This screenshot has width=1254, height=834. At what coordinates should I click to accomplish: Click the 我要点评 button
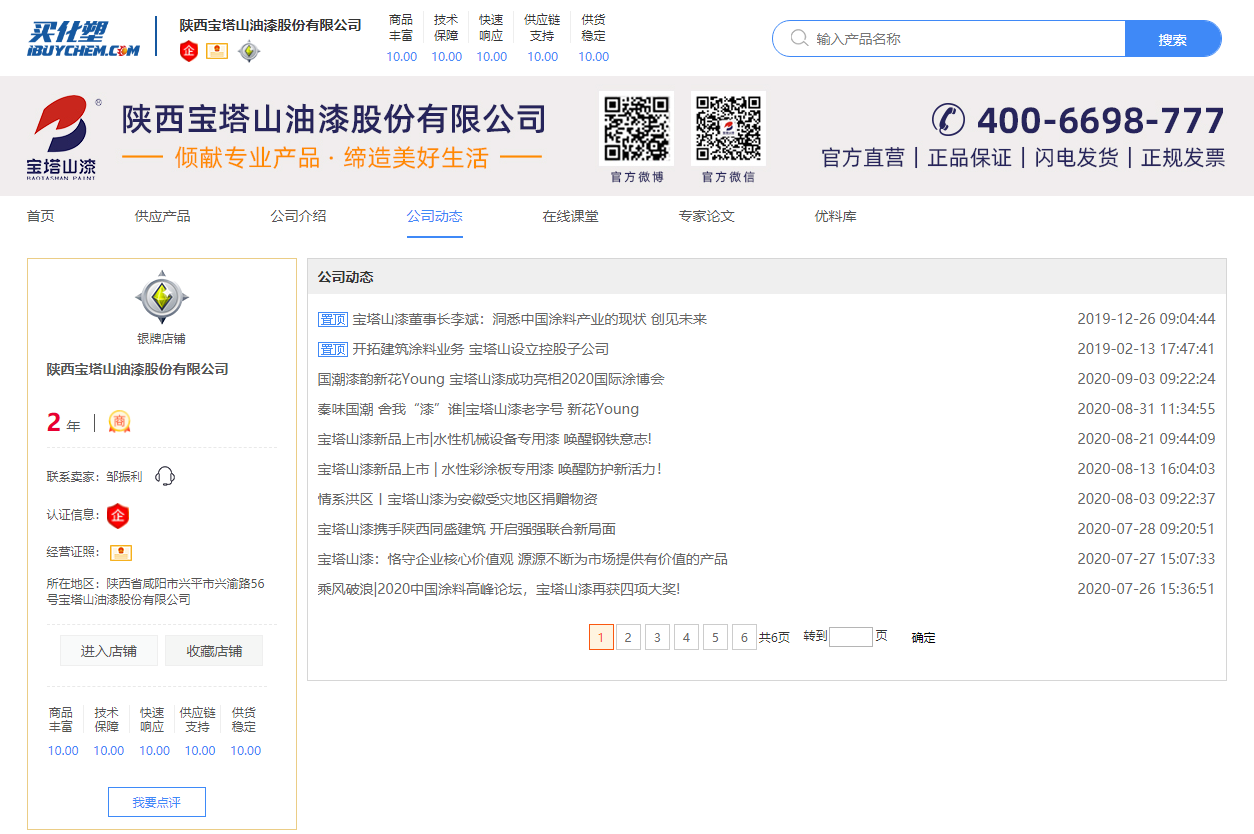pos(157,802)
